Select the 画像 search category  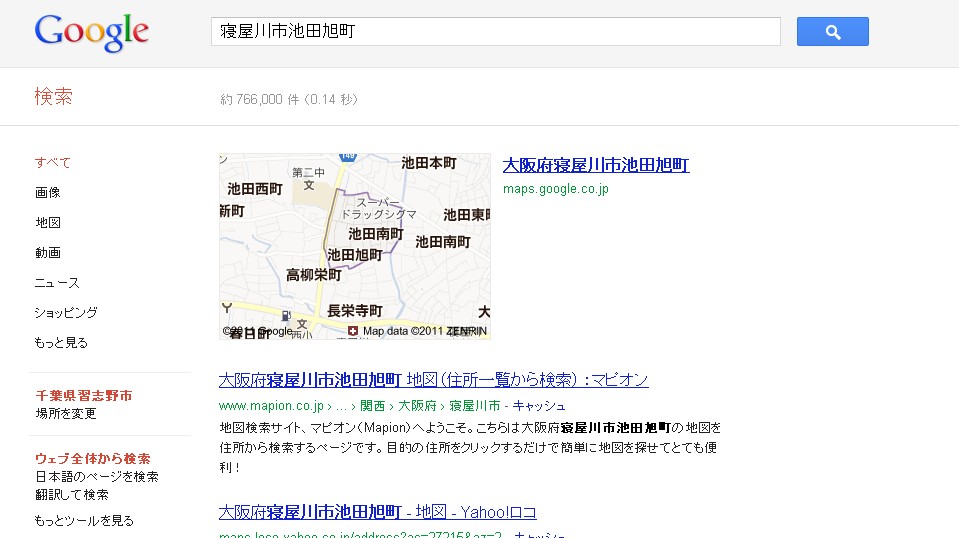coord(48,193)
